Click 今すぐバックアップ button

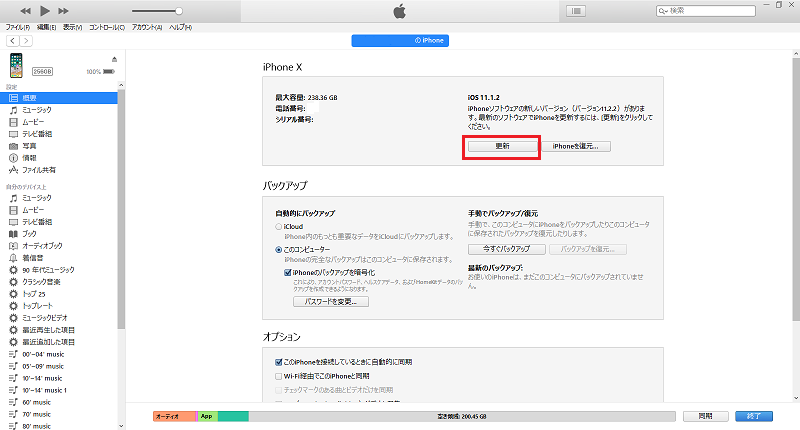coord(507,249)
